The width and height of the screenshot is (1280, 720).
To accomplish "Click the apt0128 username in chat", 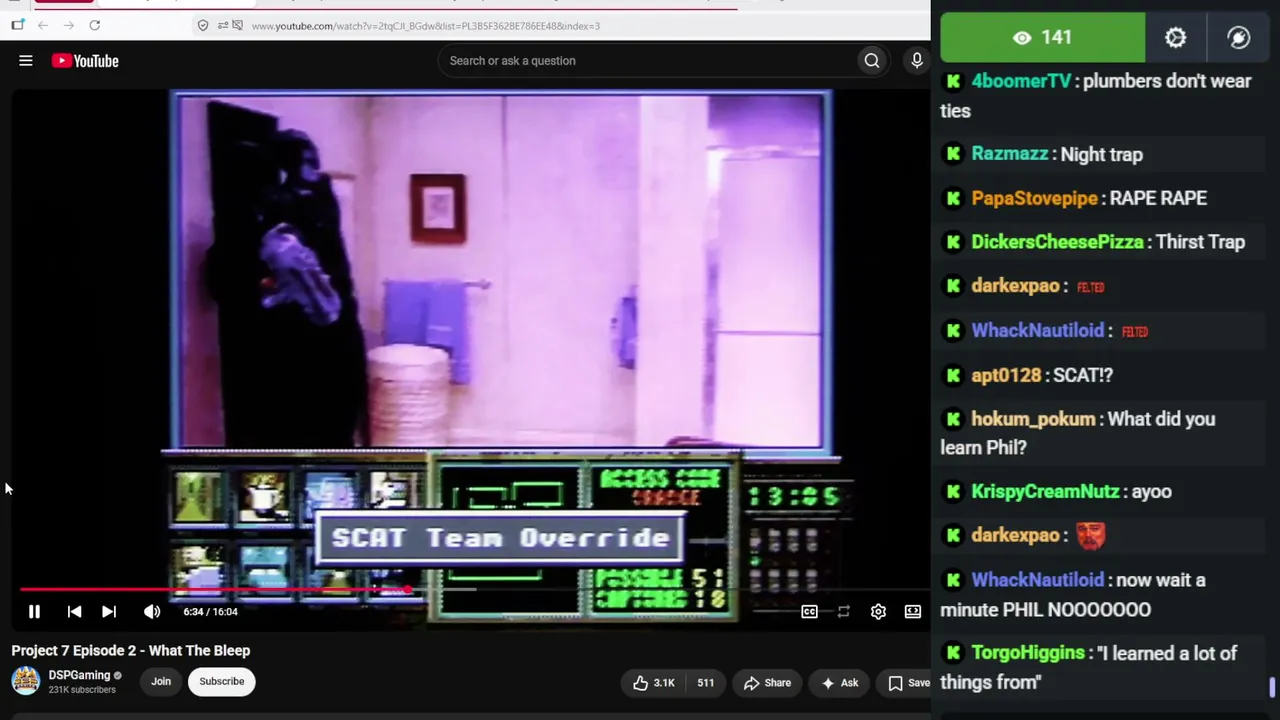I will [1006, 375].
